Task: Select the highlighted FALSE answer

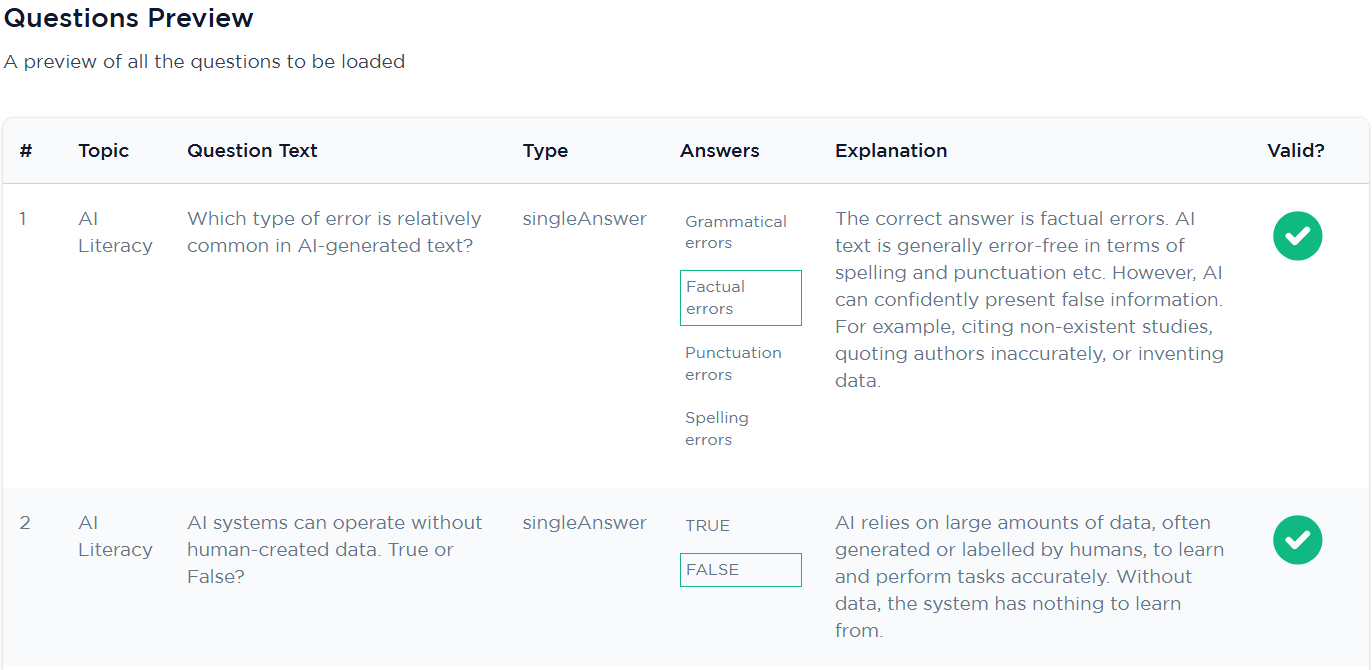Action: pyautogui.click(x=741, y=570)
